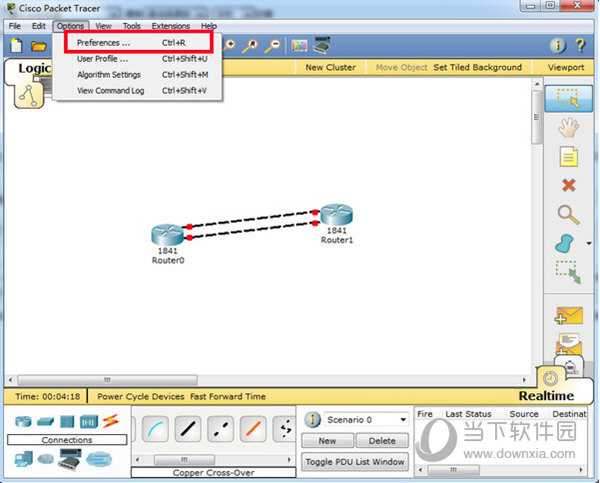Switch to the Realtime tab

[x=546, y=396]
